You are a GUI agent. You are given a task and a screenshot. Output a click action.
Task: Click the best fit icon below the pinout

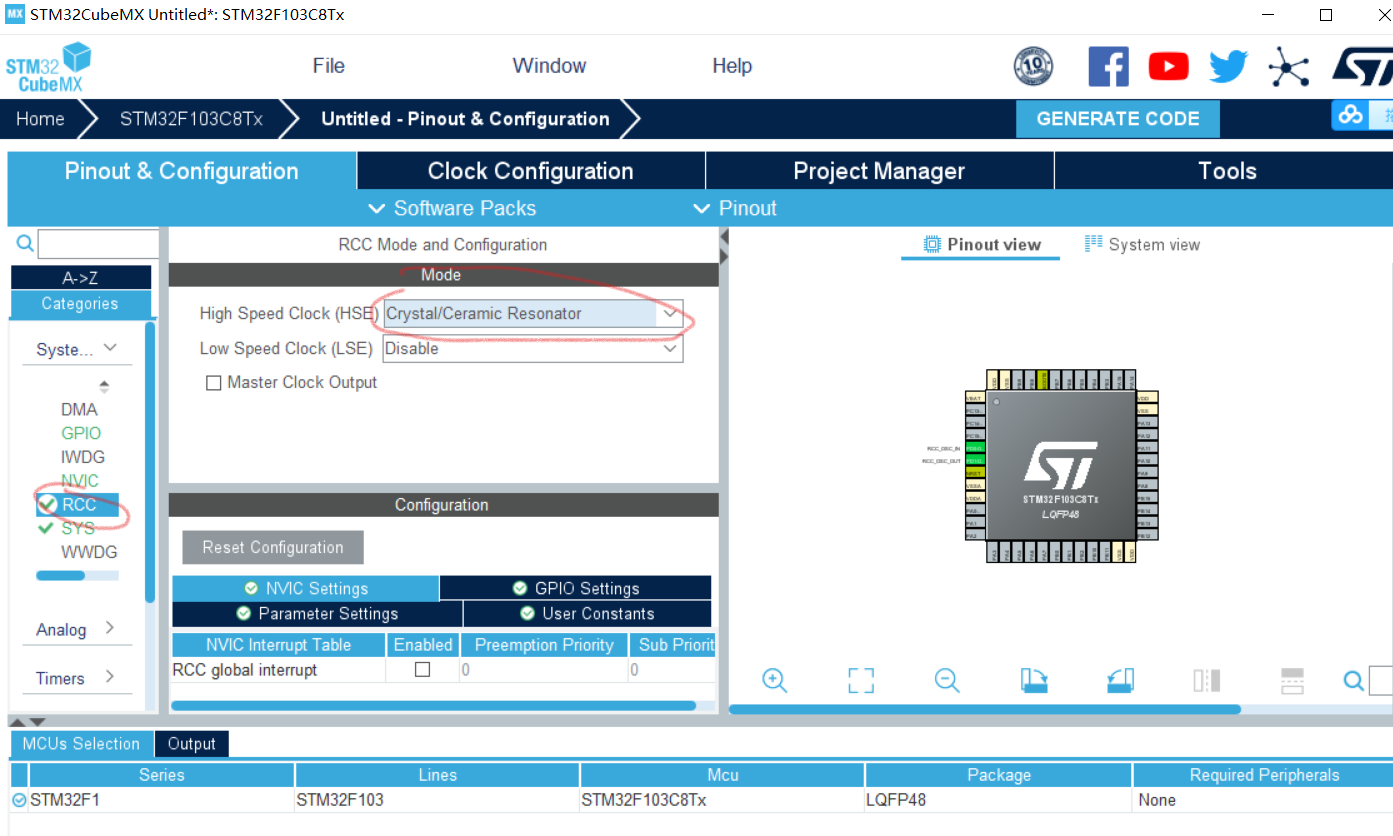pyautogui.click(x=860, y=681)
